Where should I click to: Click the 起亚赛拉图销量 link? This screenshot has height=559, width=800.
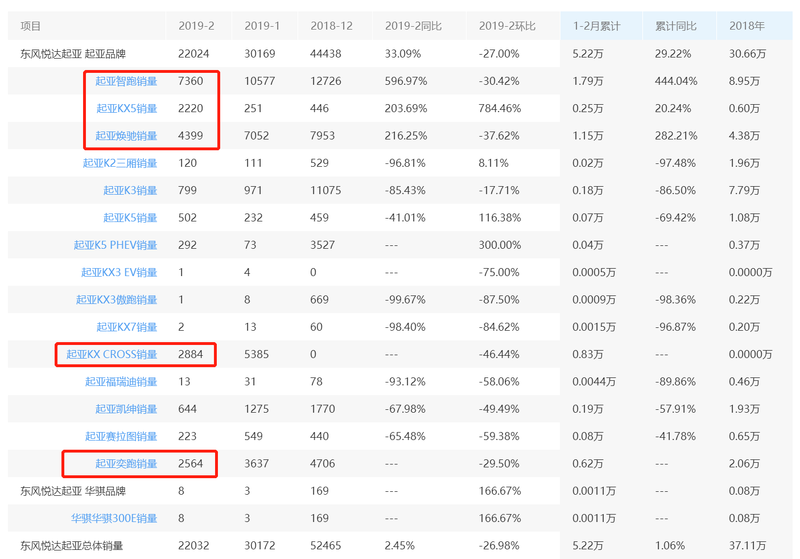pyautogui.click(x=120, y=436)
